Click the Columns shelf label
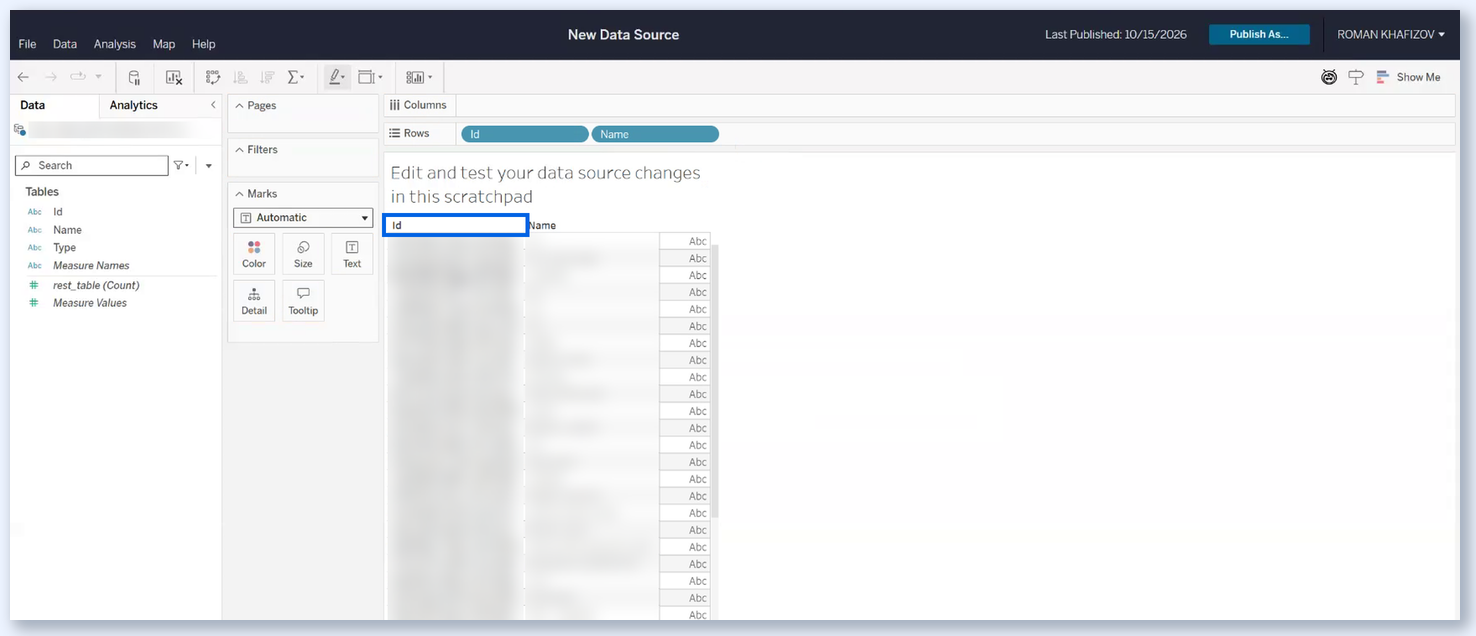The image size is (1476, 636). click(419, 105)
